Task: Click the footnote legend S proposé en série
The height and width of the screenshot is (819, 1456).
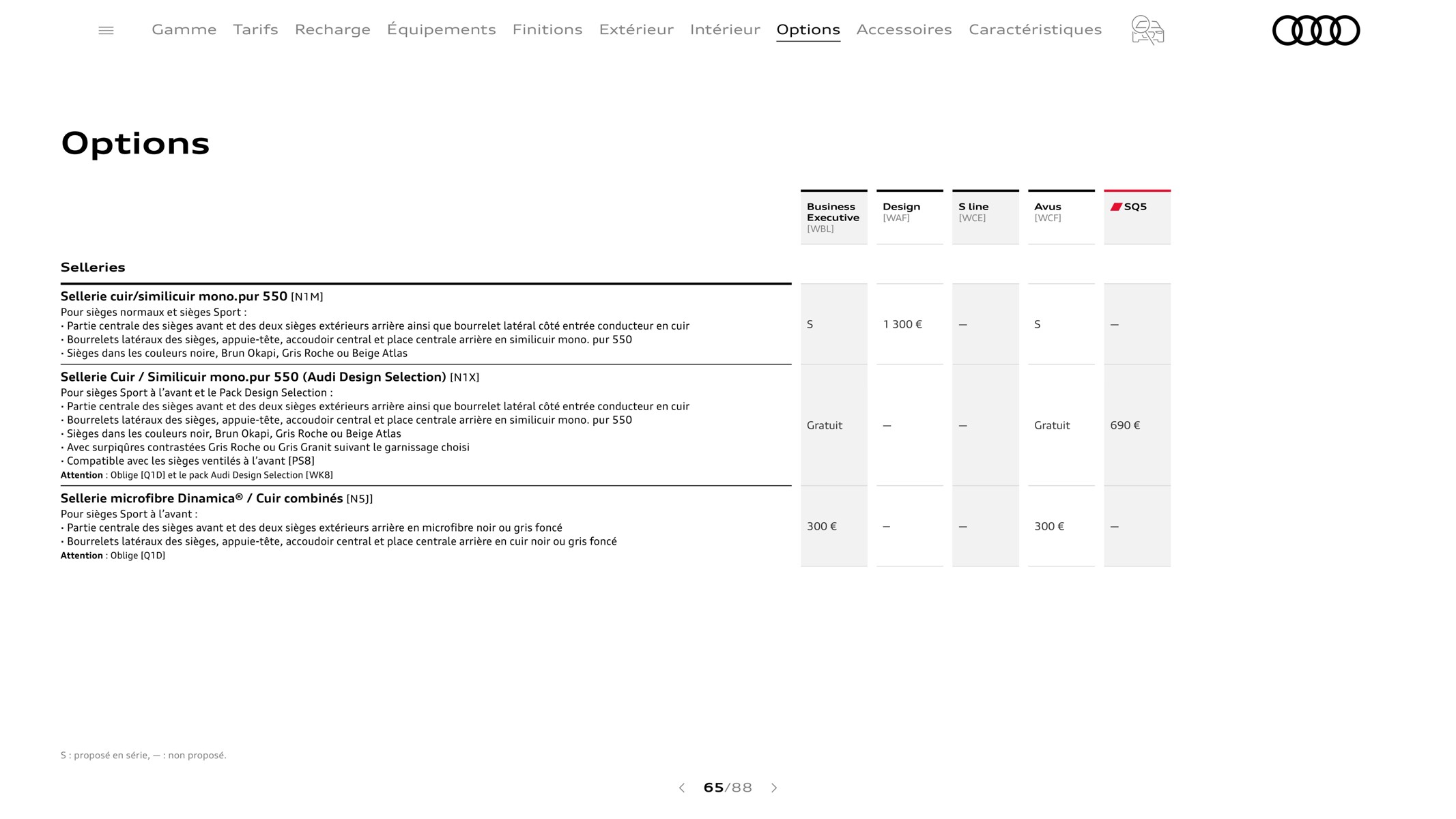Action: coord(143,755)
